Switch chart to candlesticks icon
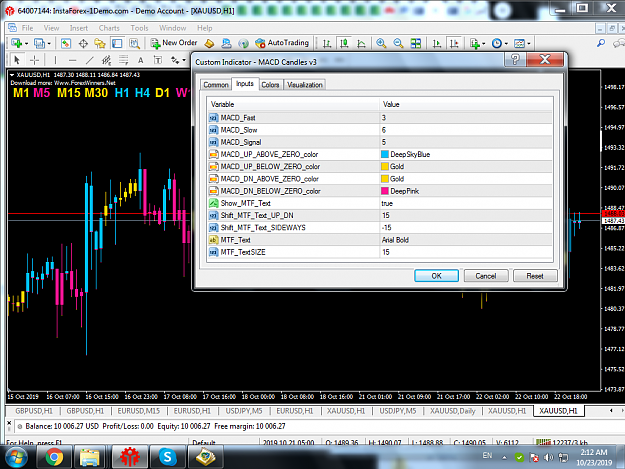Viewport: 625px width, 469px height. [x=344, y=43]
